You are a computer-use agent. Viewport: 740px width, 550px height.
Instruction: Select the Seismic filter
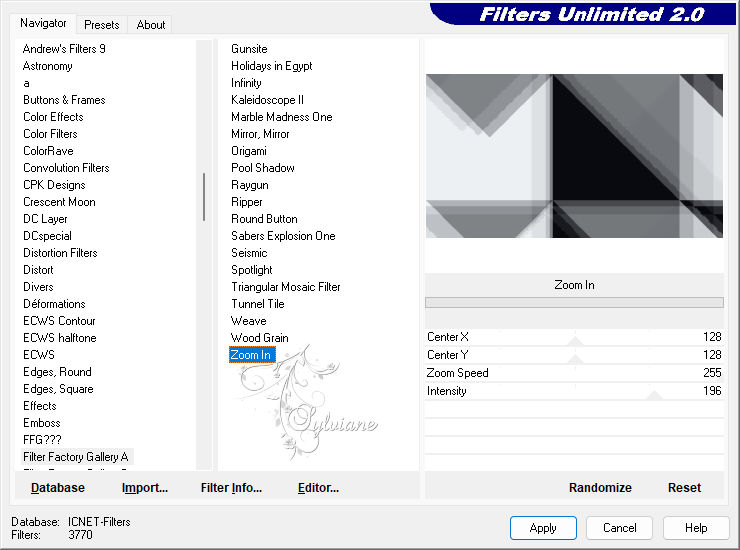(249, 253)
